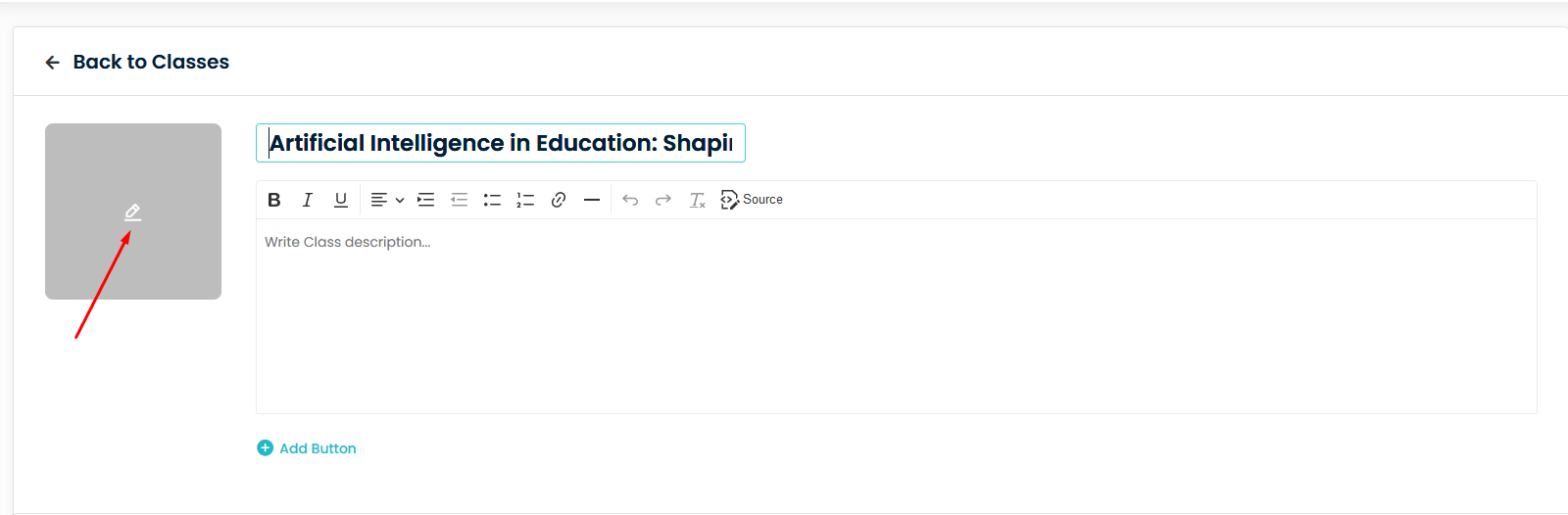Click into the Class description text area
1568x515 pixels.
[897, 315]
